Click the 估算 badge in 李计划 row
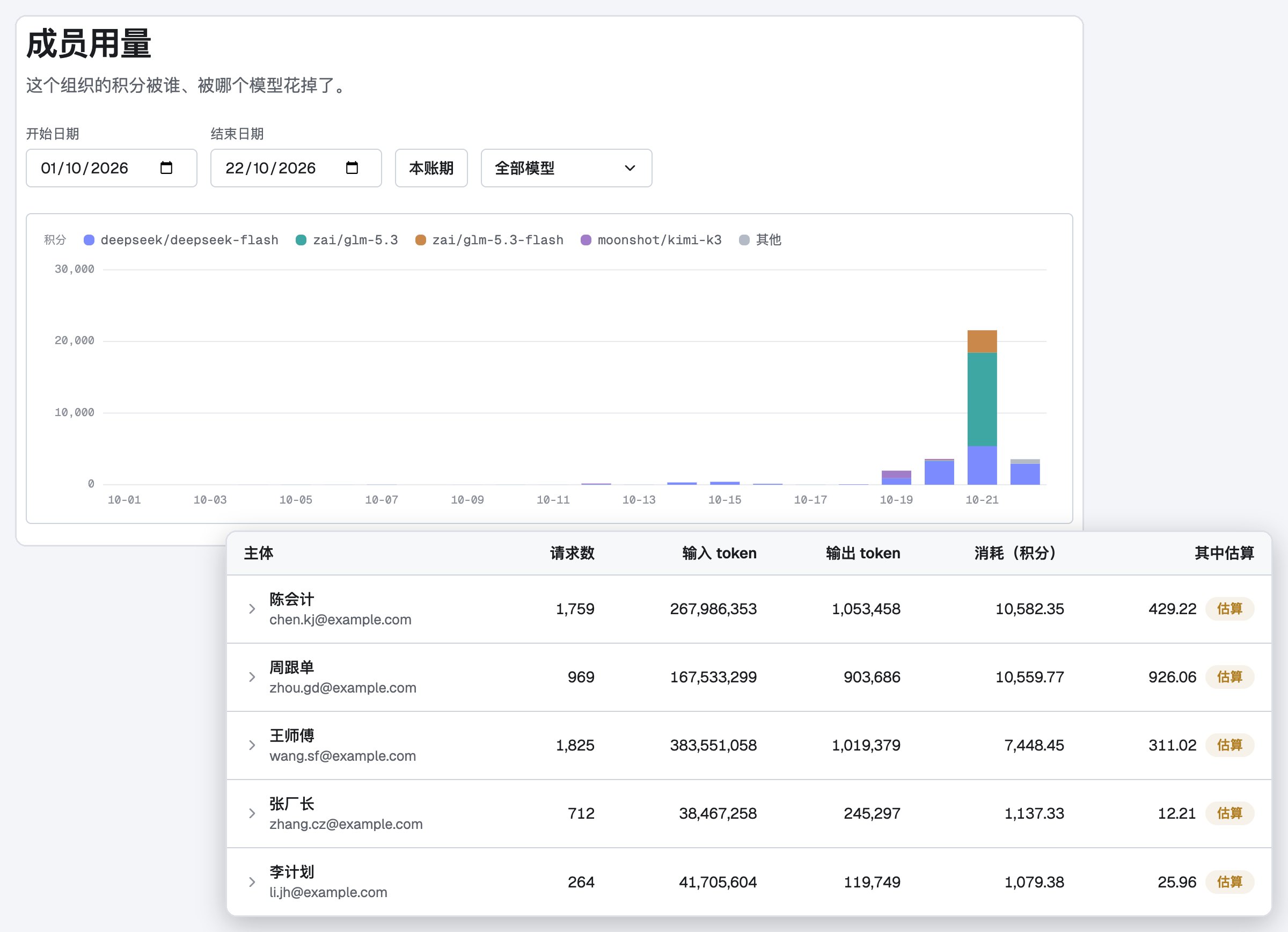Viewport: 1288px width, 932px height. point(1230,882)
